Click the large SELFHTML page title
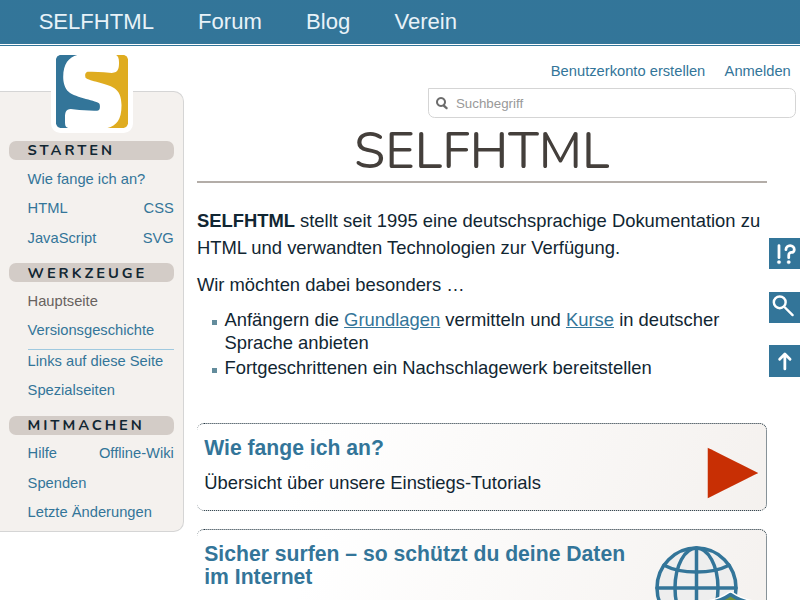Screen dimensions: 800x600 click(x=482, y=150)
